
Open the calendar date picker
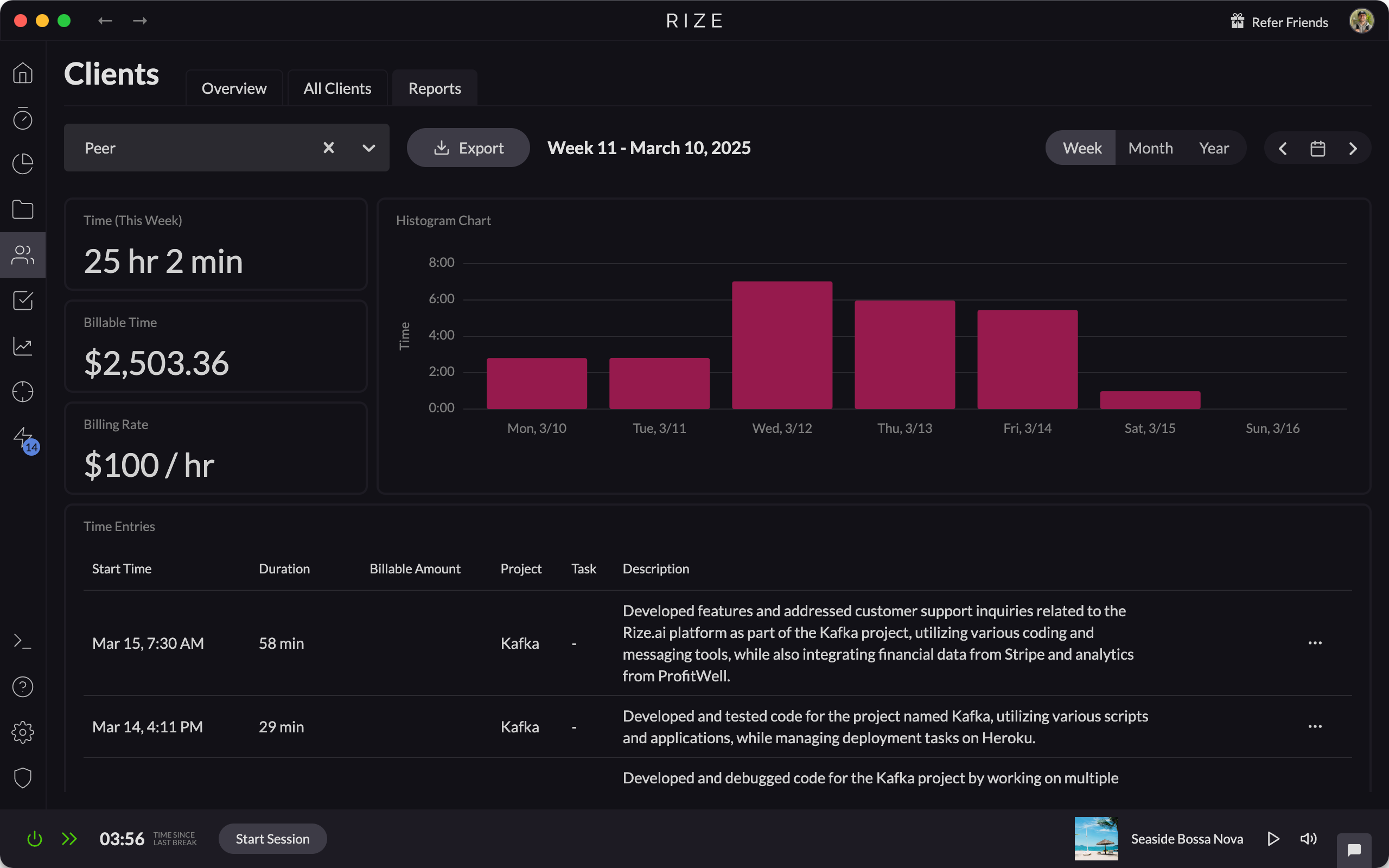[1318, 148]
